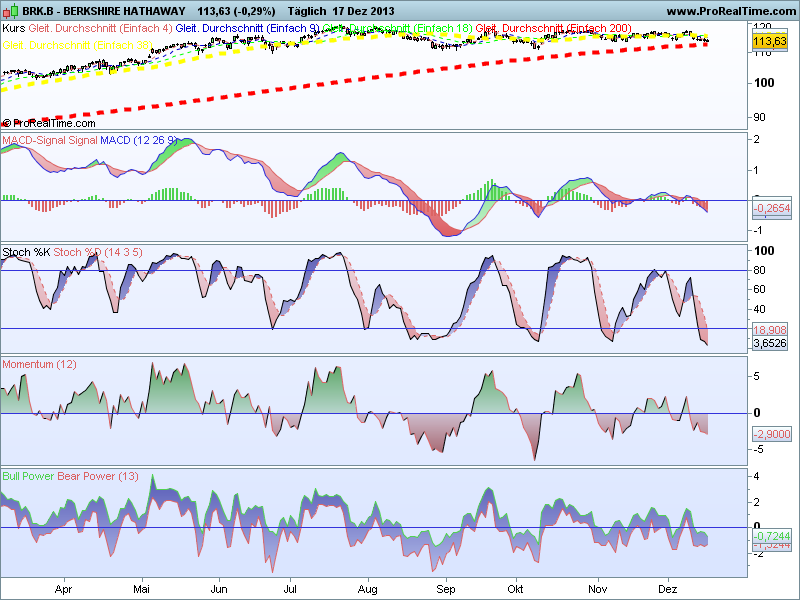Click the Okt label on time axis
The width and height of the screenshot is (800, 600).
point(515,589)
